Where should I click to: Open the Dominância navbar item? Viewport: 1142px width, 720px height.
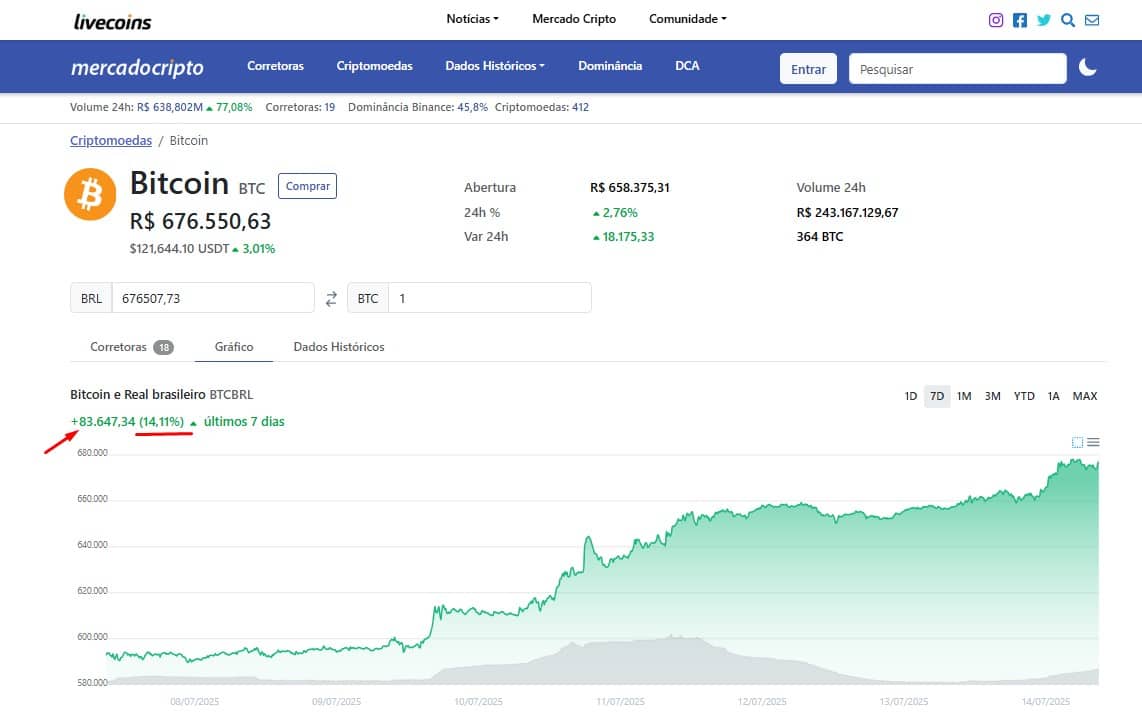point(610,66)
